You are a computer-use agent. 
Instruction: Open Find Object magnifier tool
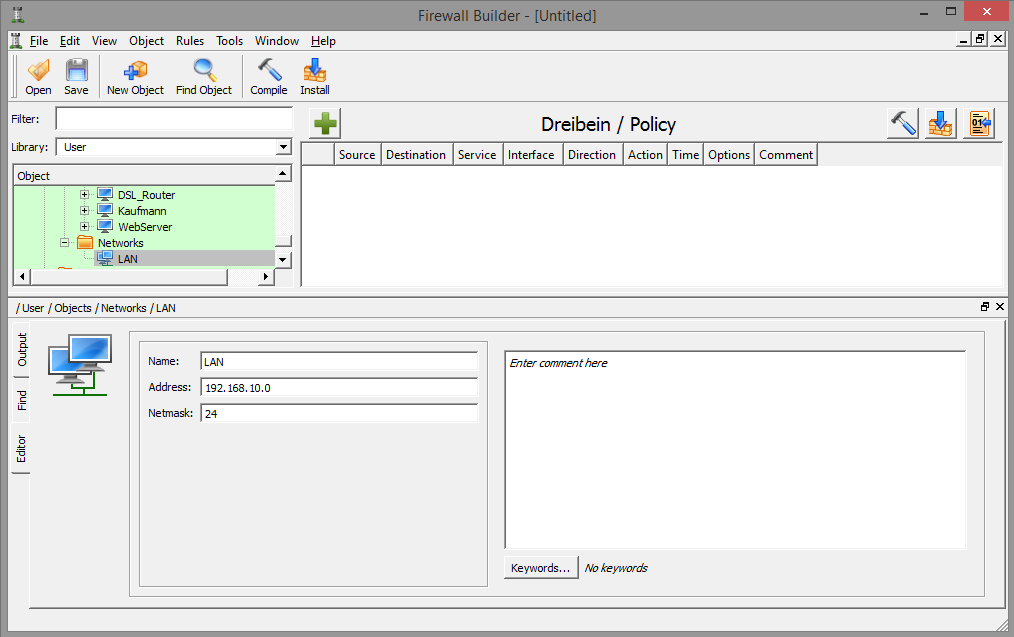204,76
